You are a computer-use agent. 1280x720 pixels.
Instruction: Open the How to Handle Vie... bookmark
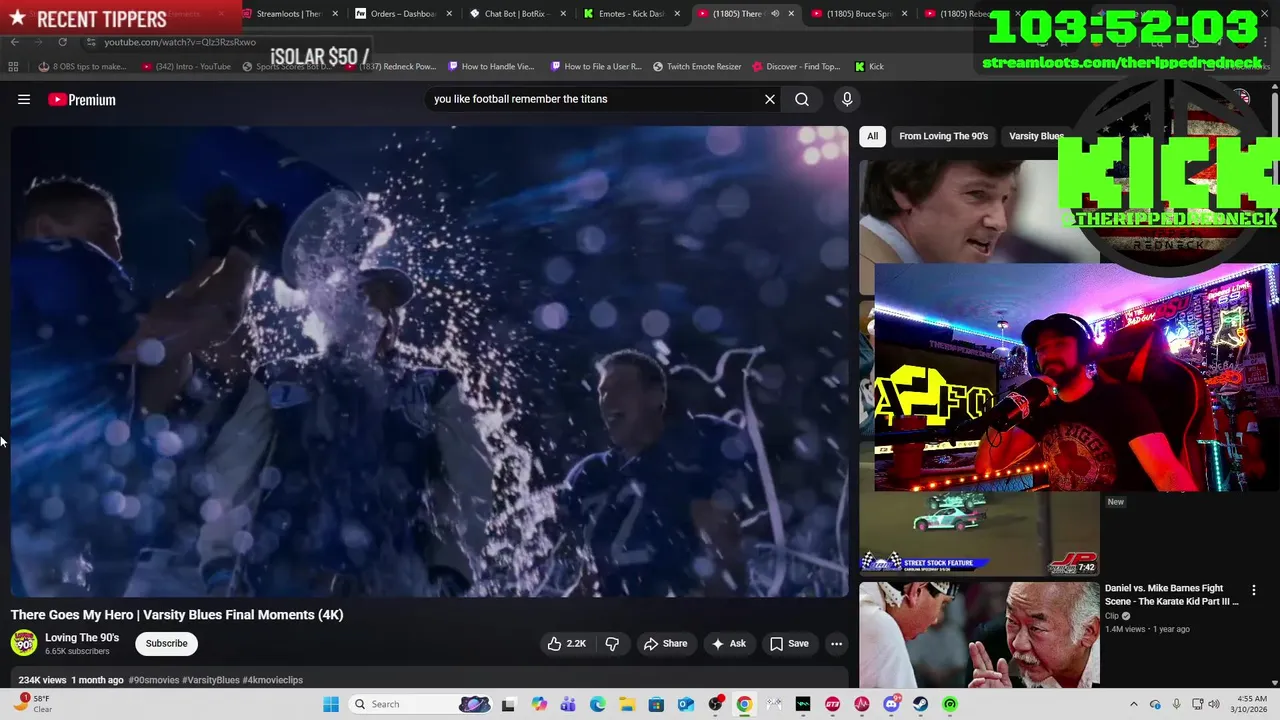[x=492, y=67]
